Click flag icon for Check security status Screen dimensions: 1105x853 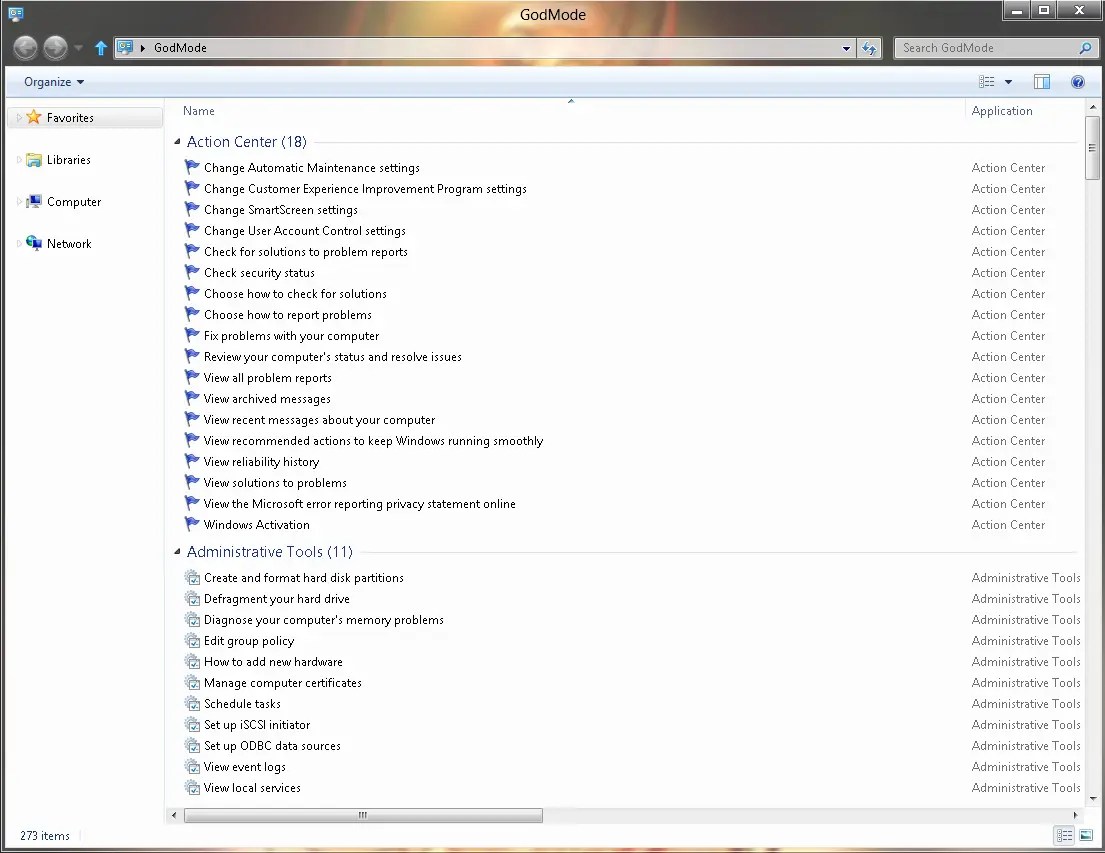pos(192,272)
